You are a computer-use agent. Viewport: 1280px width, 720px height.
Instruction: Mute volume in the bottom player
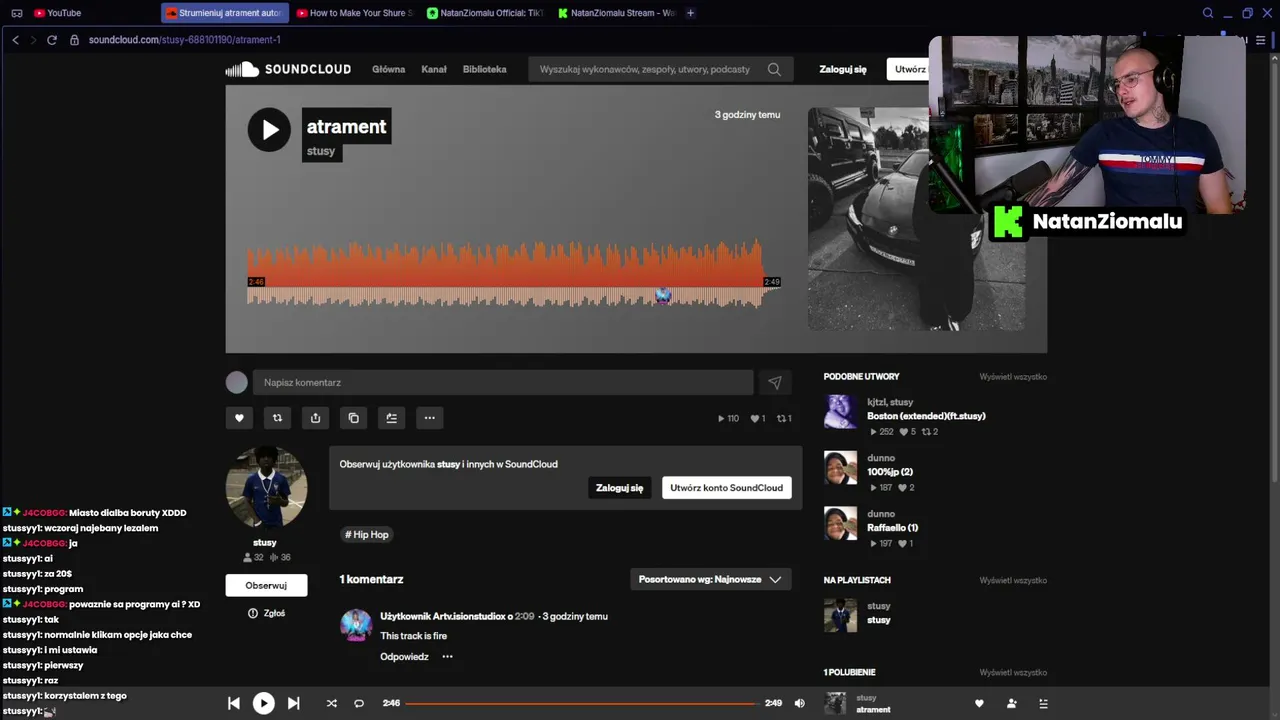click(x=799, y=703)
